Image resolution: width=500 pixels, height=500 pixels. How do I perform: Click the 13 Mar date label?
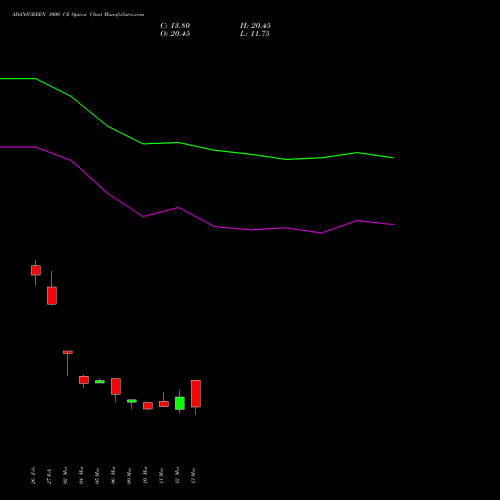pyautogui.click(x=193, y=475)
